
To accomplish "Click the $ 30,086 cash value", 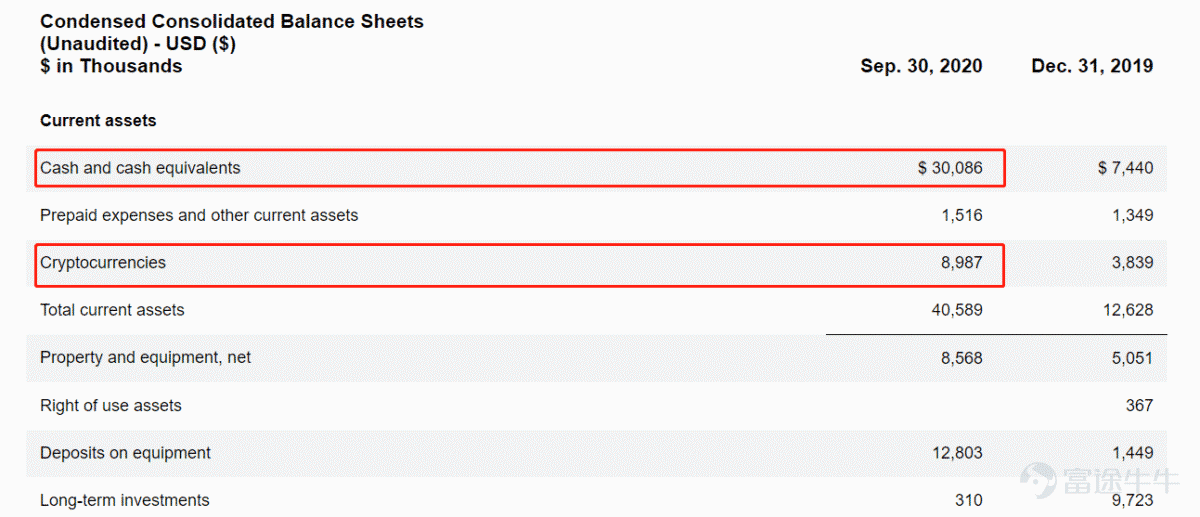I will tap(950, 168).
